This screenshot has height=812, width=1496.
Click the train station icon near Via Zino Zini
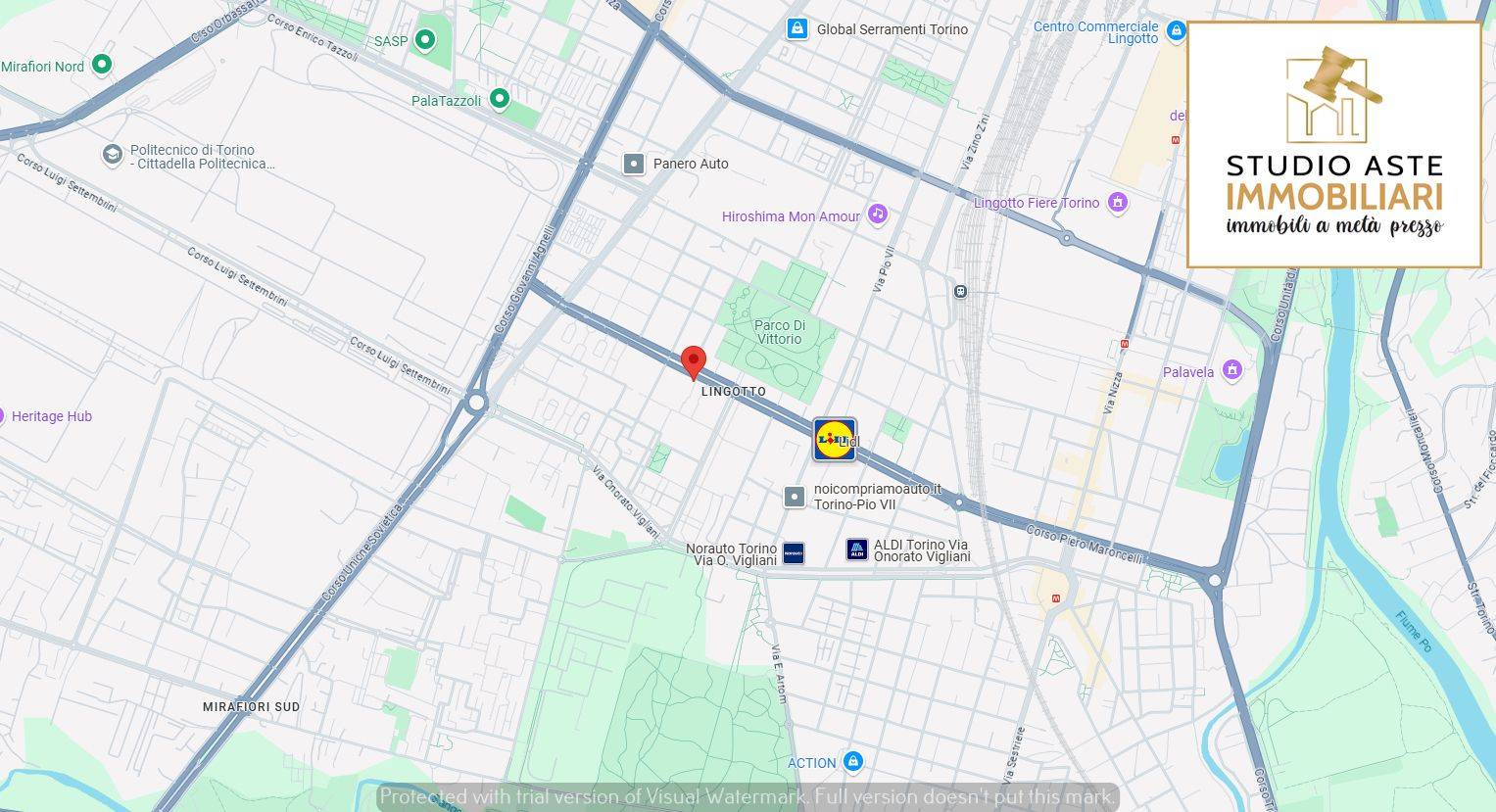[961, 291]
